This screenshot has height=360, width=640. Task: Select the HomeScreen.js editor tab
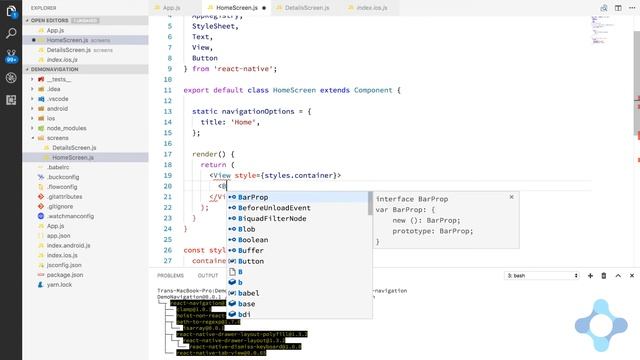[x=237, y=8]
